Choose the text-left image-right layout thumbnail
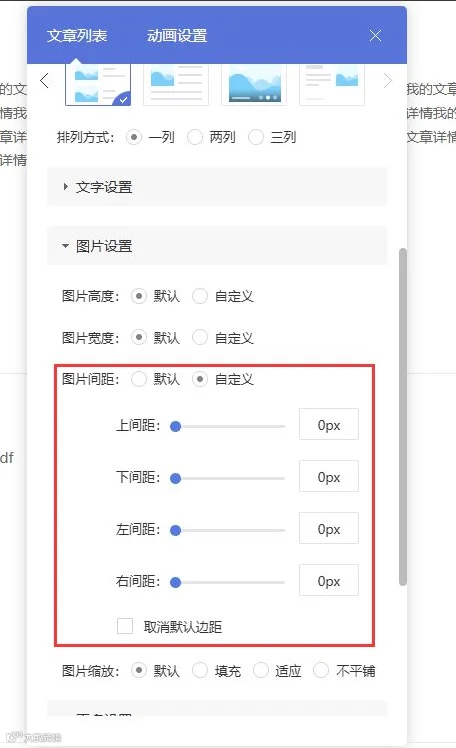 (332, 84)
